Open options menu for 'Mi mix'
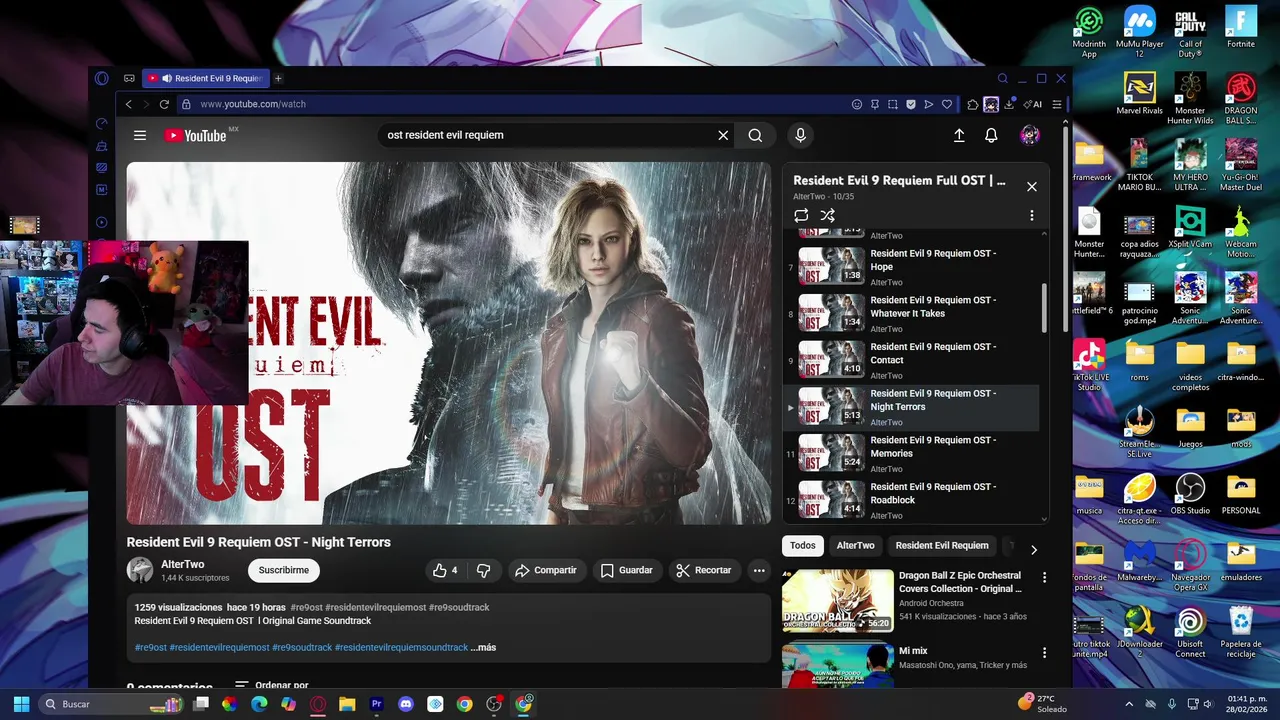This screenshot has width=1280, height=720. [x=1044, y=652]
